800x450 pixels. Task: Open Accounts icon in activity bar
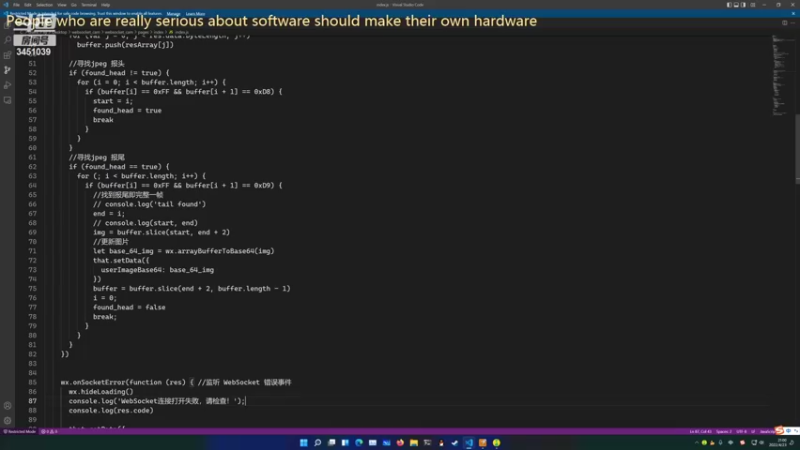click(7, 406)
